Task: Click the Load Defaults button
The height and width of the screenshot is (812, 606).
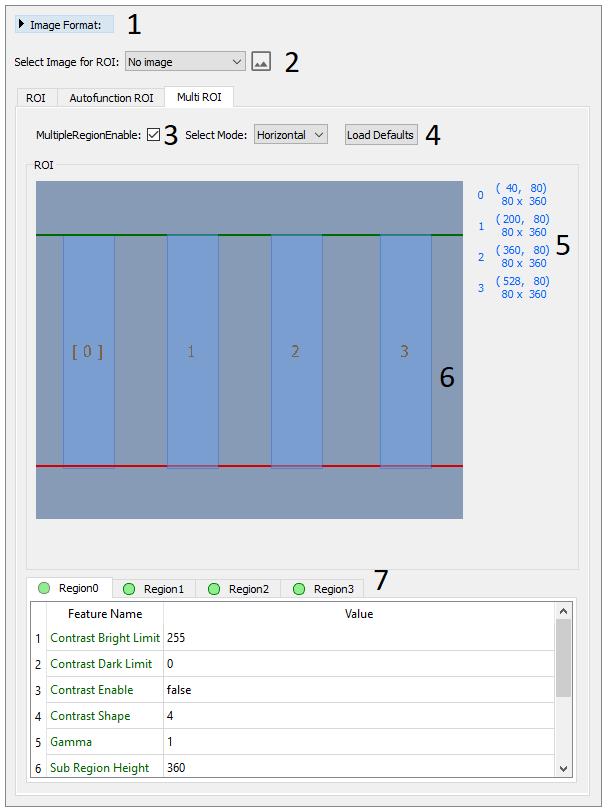Action: pyautogui.click(x=380, y=135)
